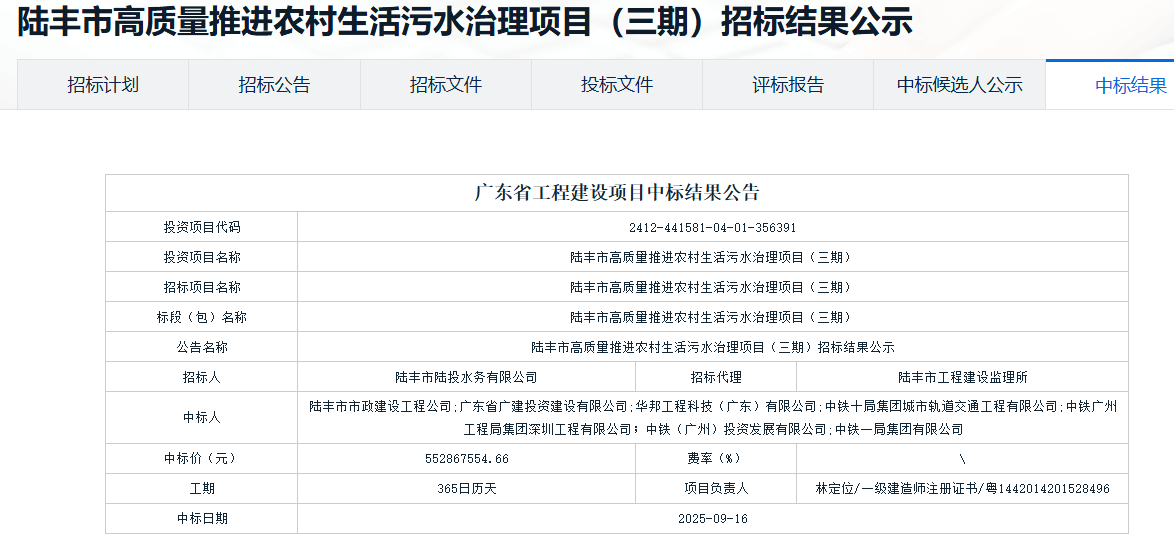
Task: Click the value in the 标段（包）名称 row
Action: pos(712,317)
